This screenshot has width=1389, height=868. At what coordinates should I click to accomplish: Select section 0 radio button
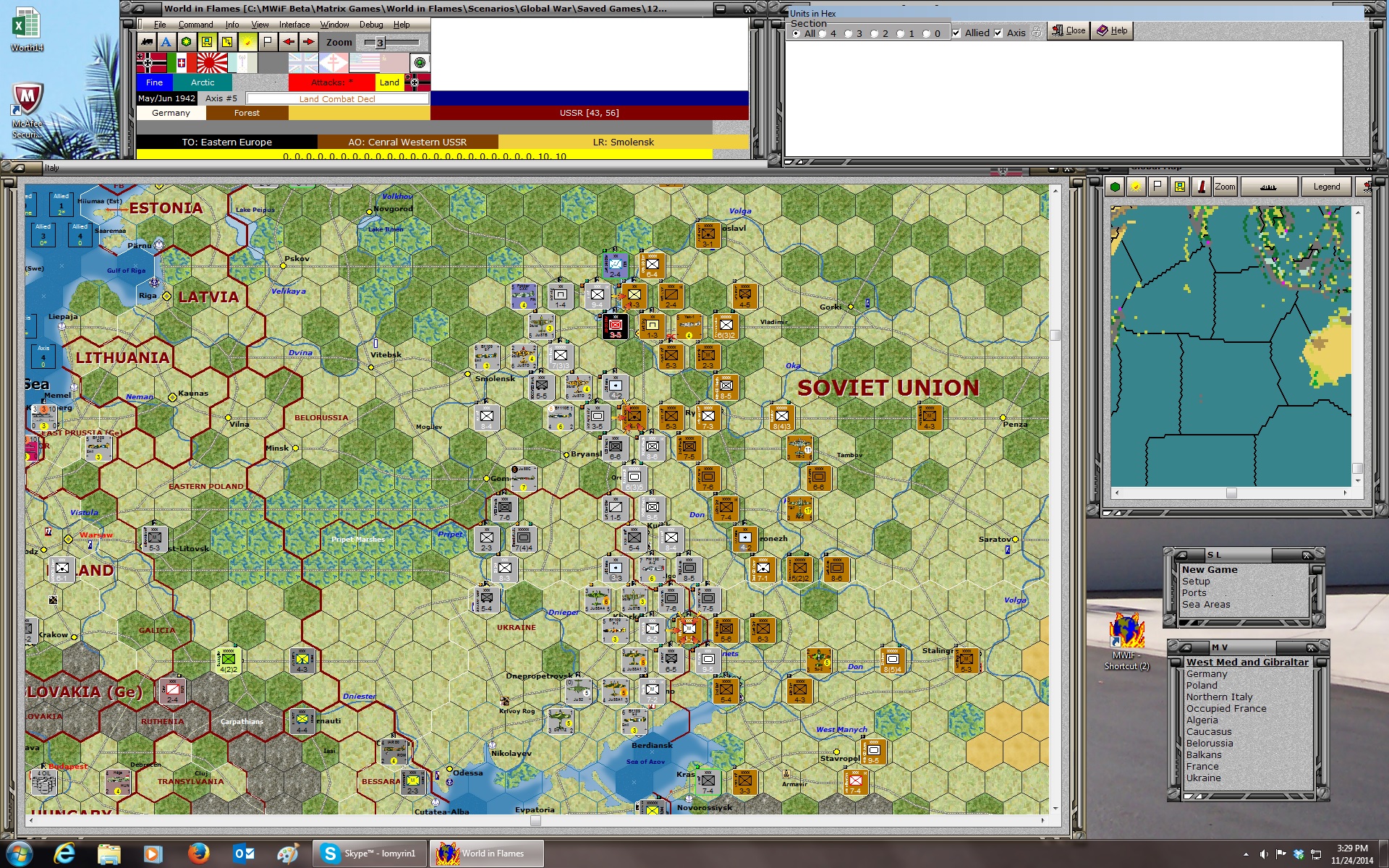[x=927, y=33]
